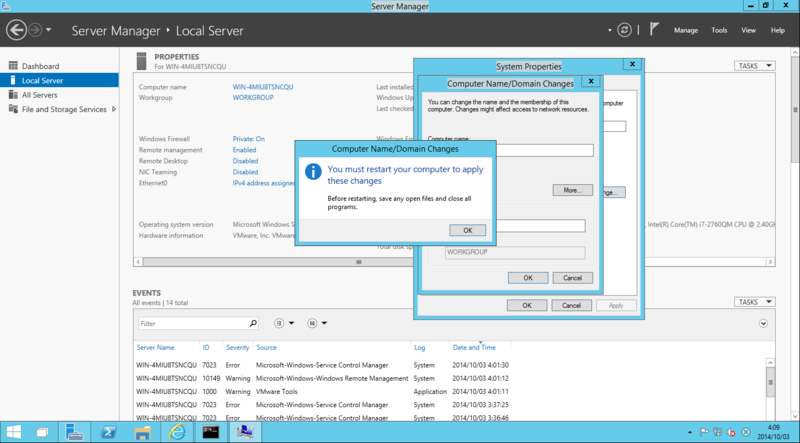Click Cancel in System Properties window

pos(571,305)
